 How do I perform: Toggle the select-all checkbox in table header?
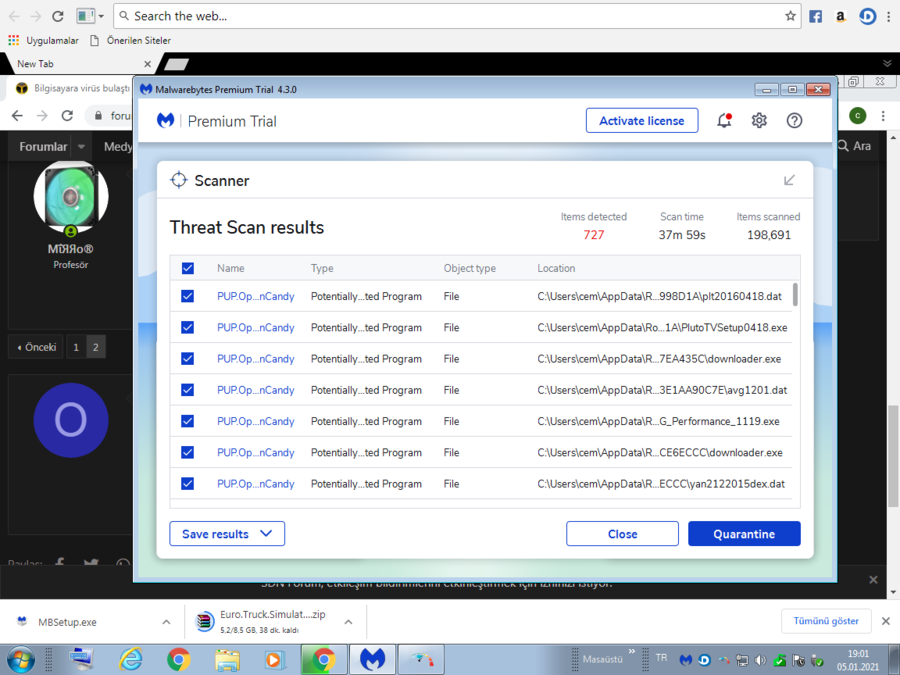click(188, 268)
